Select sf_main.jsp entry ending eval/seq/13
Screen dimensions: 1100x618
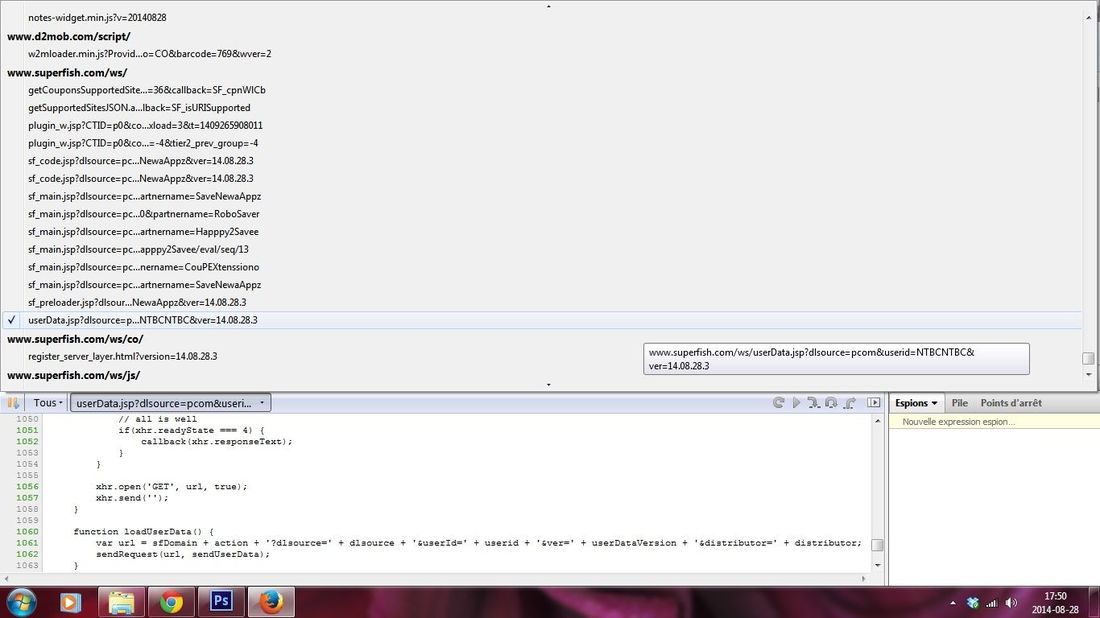click(138, 250)
